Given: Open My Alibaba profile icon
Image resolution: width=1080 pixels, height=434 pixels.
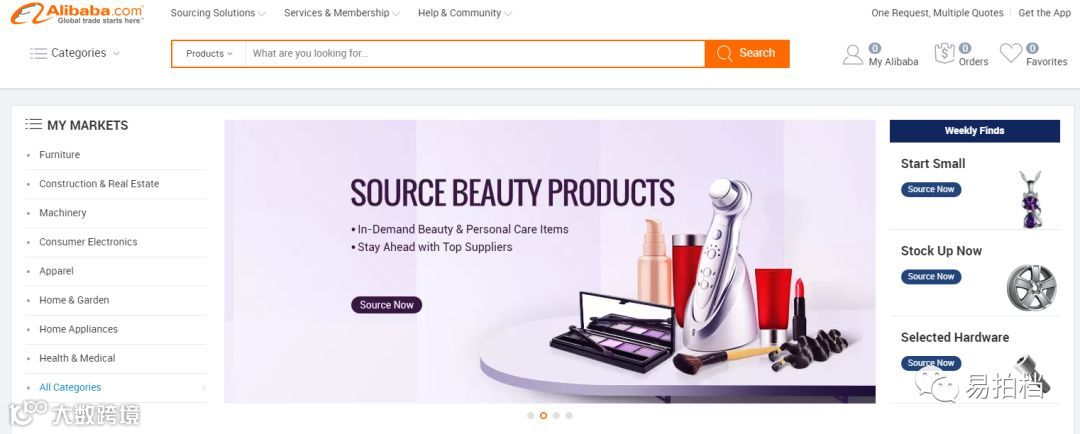Looking at the screenshot, I should coord(853,55).
